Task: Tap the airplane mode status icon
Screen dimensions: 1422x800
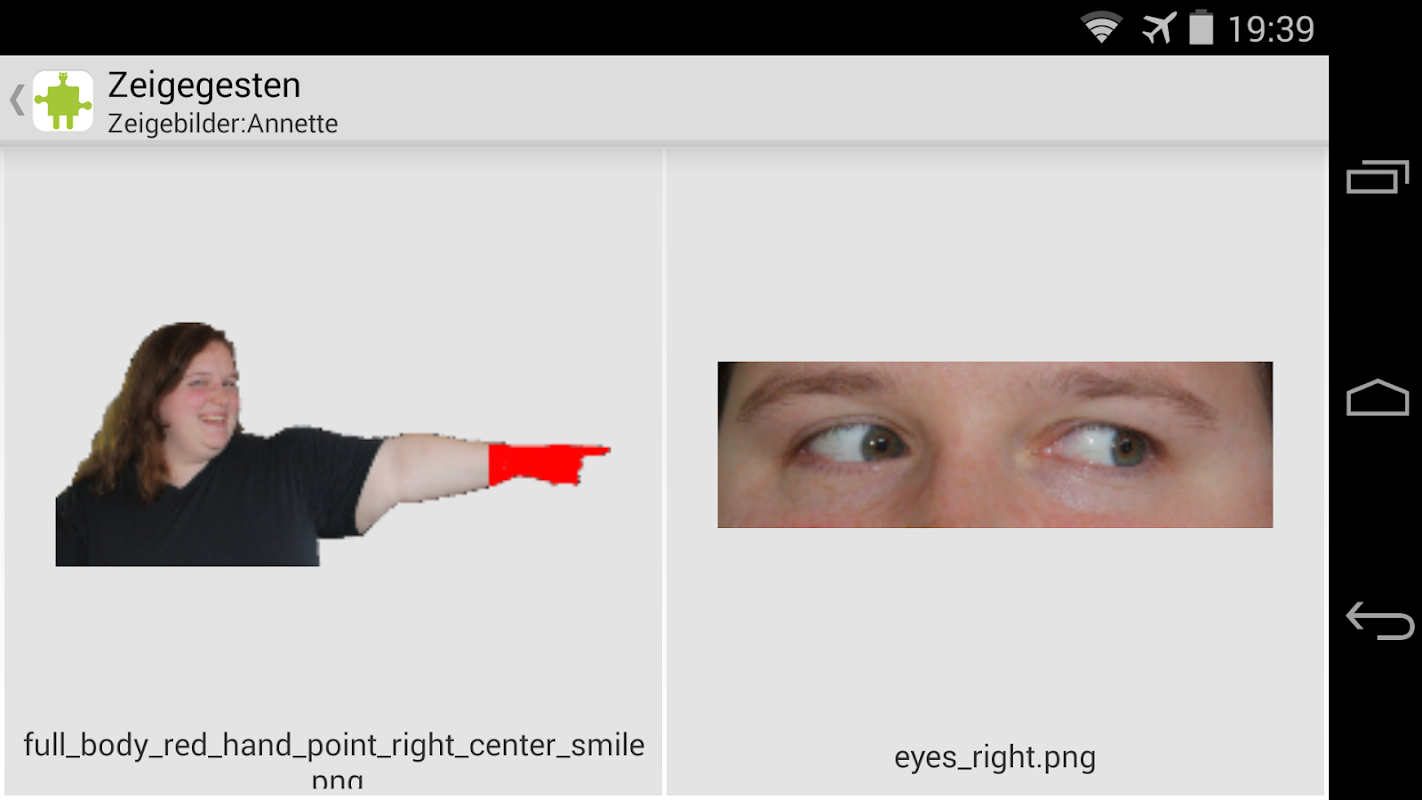Action: coord(1159,28)
